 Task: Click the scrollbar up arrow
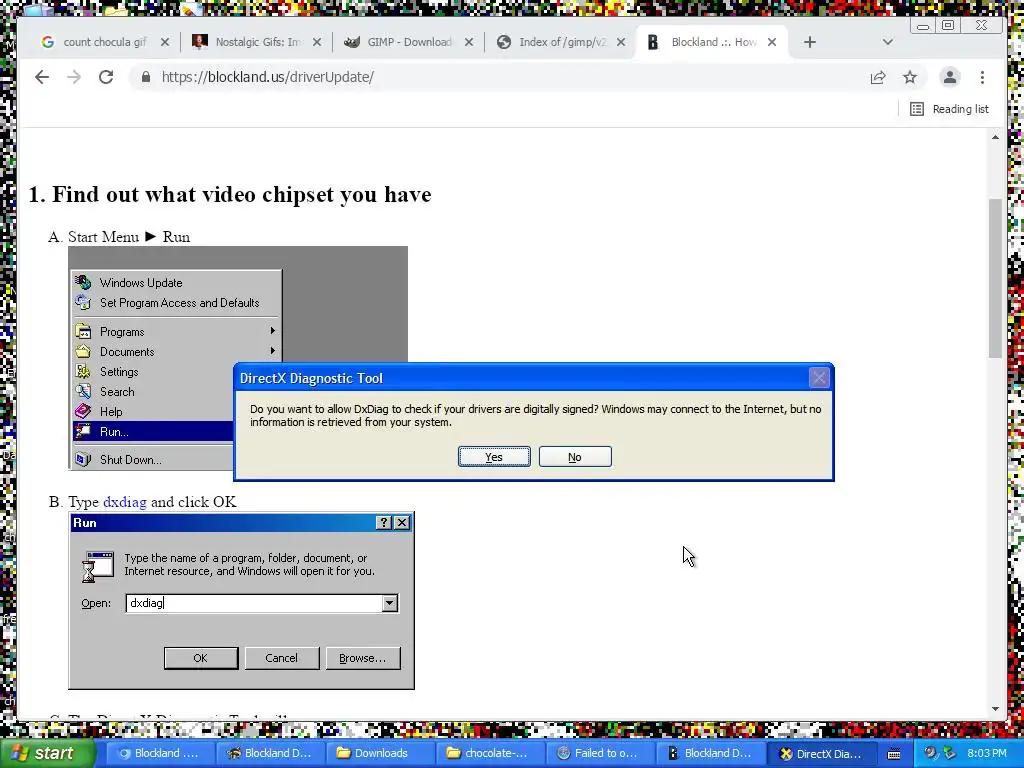(995, 137)
